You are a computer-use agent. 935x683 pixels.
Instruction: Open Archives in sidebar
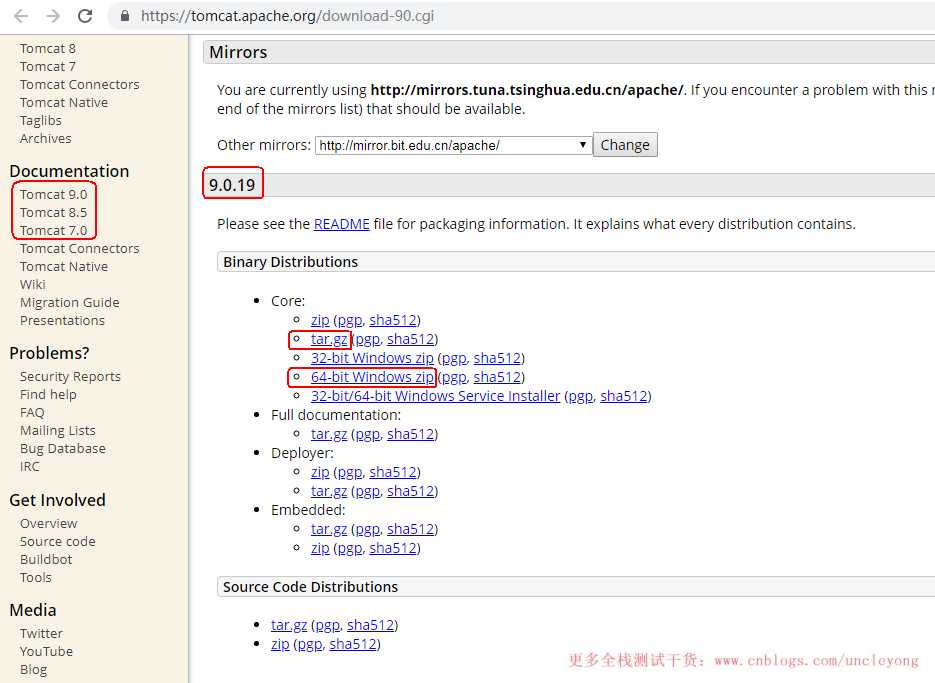[45, 138]
